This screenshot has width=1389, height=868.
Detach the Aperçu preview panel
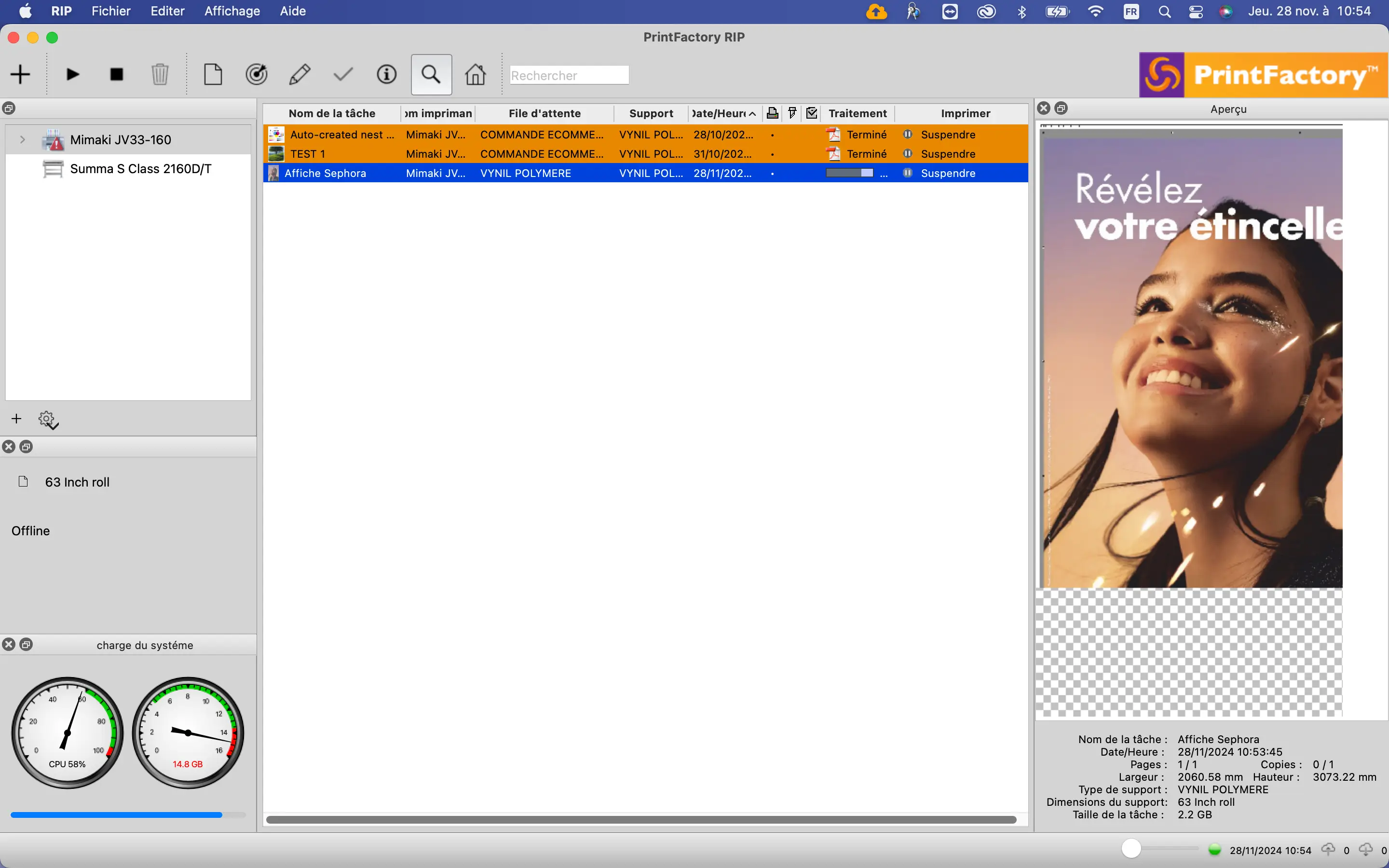point(1061,108)
